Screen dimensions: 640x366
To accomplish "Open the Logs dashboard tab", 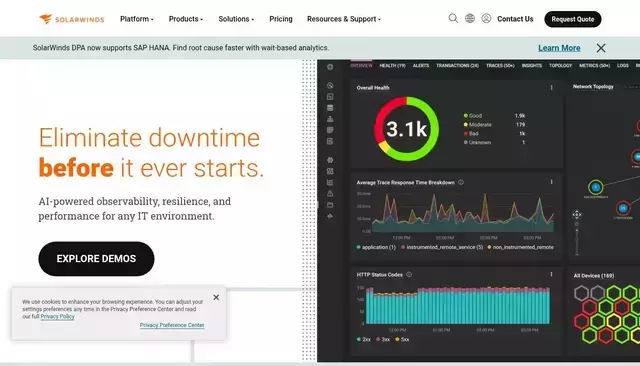I will 623,66.
